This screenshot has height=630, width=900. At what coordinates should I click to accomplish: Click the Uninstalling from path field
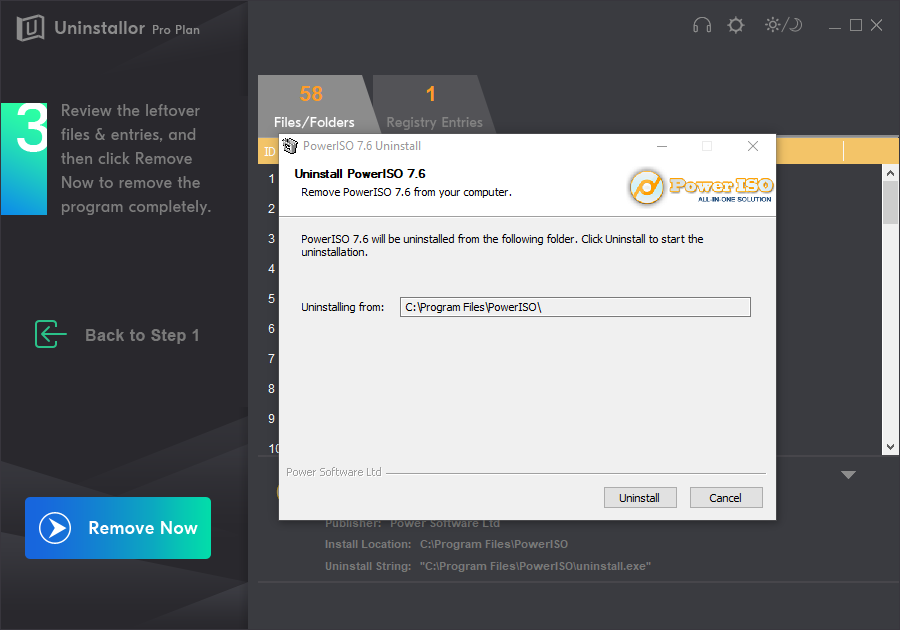click(x=575, y=307)
